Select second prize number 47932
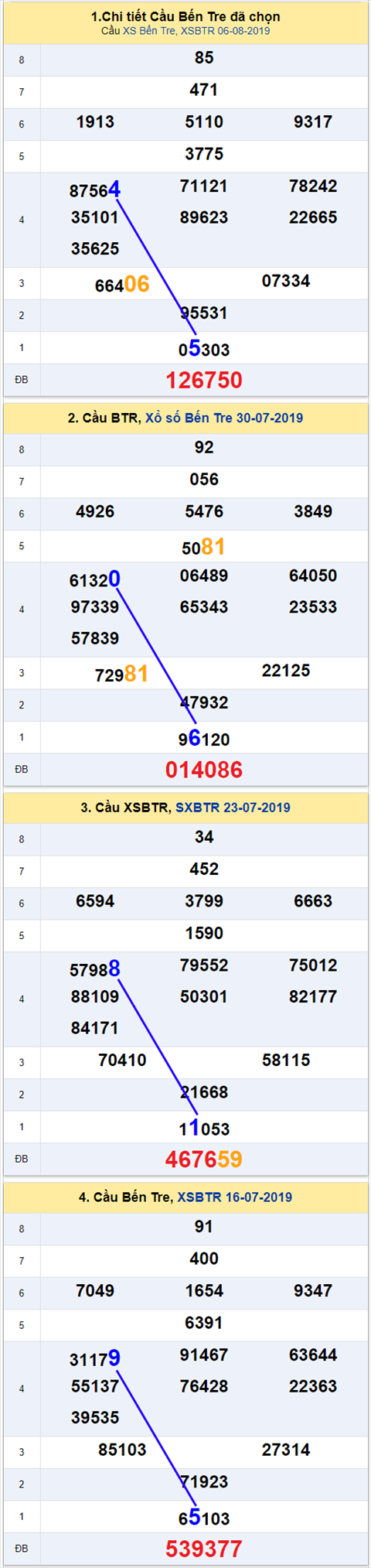The image size is (371, 1568). 204,703
